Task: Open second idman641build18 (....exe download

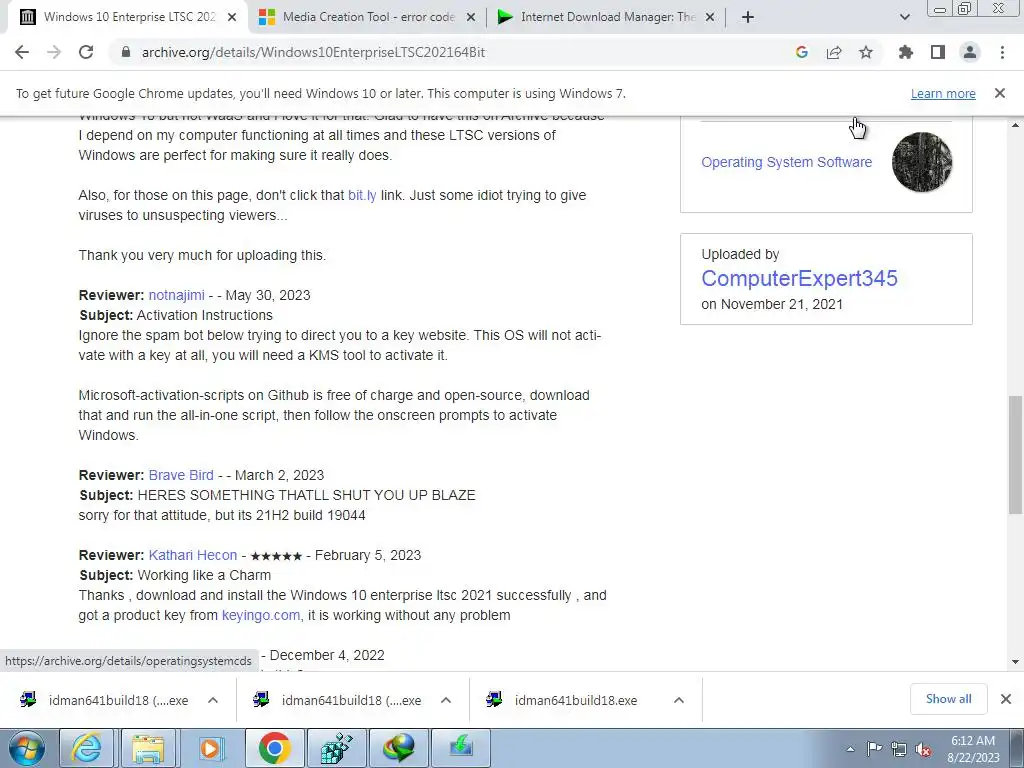Action: click(x=338, y=700)
